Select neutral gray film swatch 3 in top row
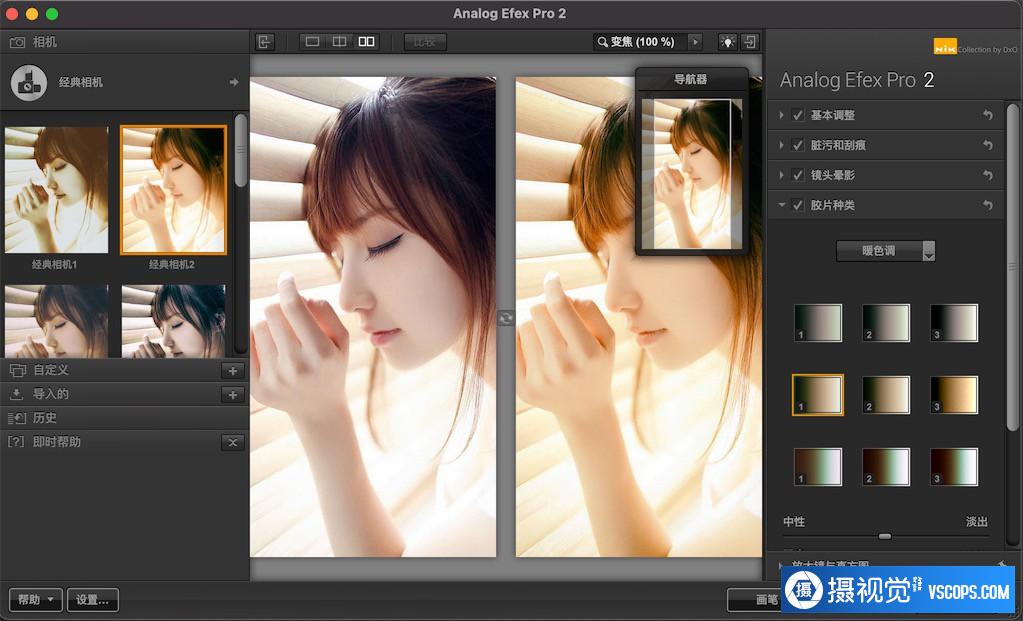The height and width of the screenshot is (621, 1023). pyautogui.click(x=954, y=322)
